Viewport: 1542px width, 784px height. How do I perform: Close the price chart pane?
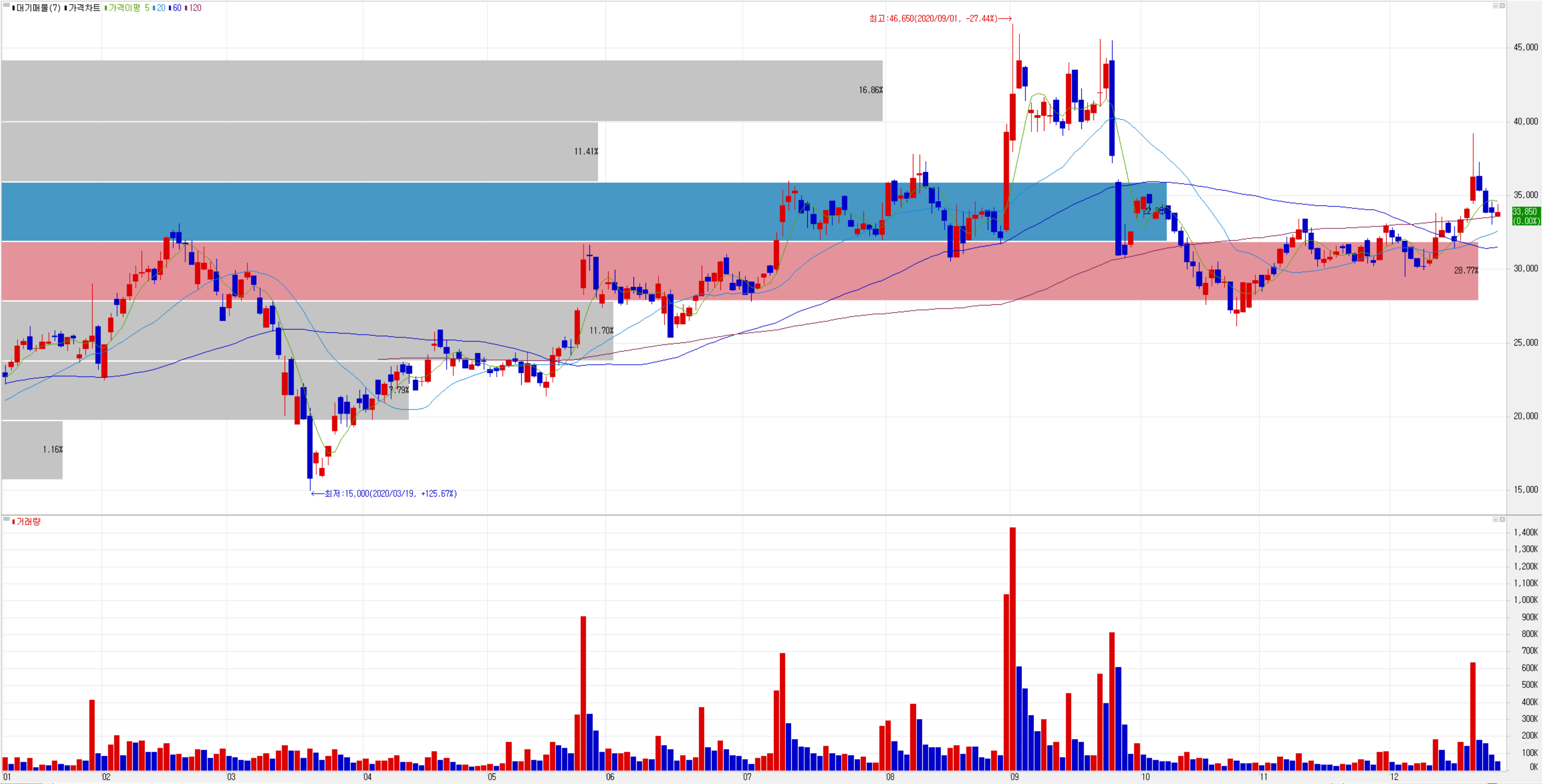pos(1502,5)
